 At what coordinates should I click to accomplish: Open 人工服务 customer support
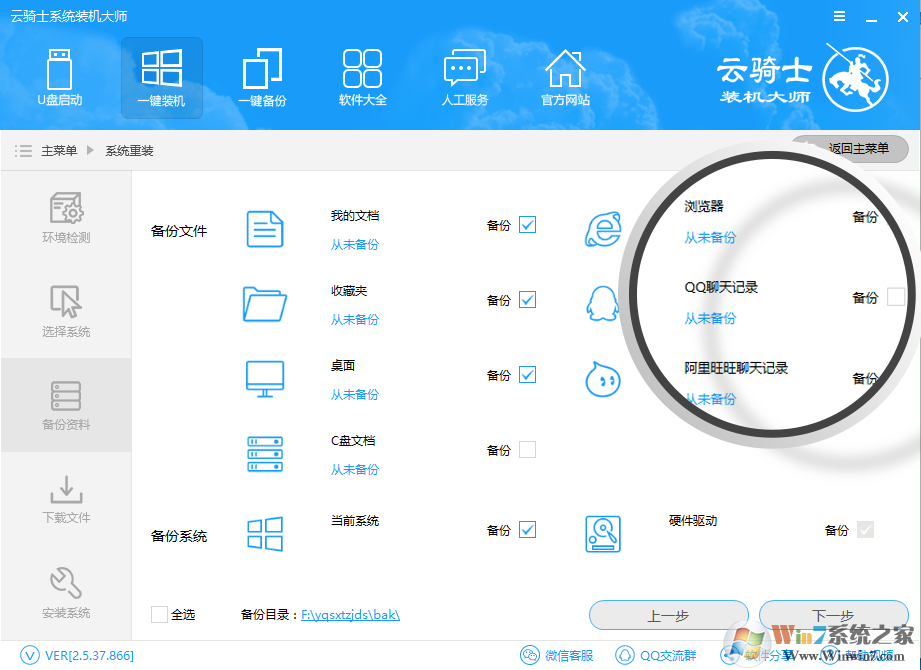click(x=464, y=78)
